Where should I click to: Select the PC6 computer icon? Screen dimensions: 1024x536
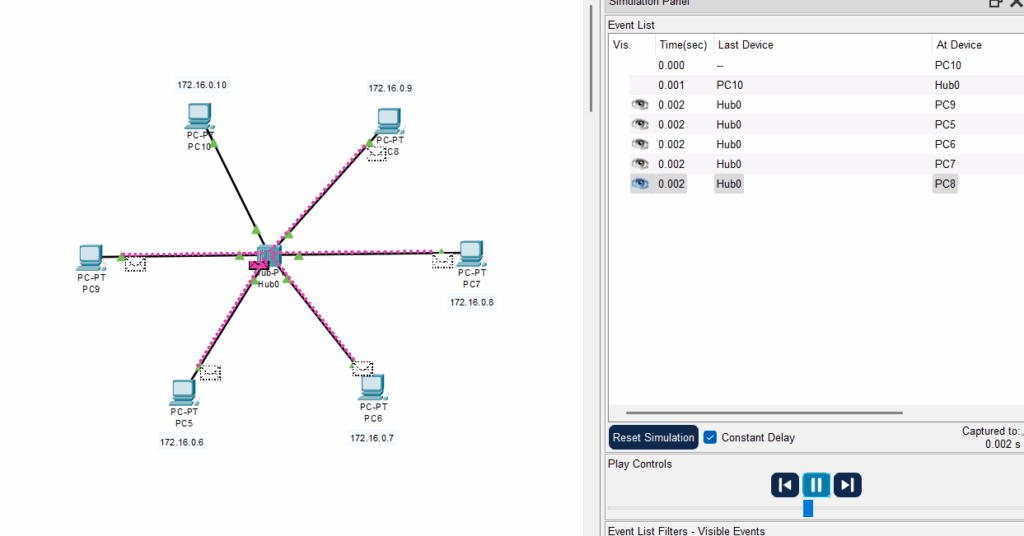click(x=372, y=388)
